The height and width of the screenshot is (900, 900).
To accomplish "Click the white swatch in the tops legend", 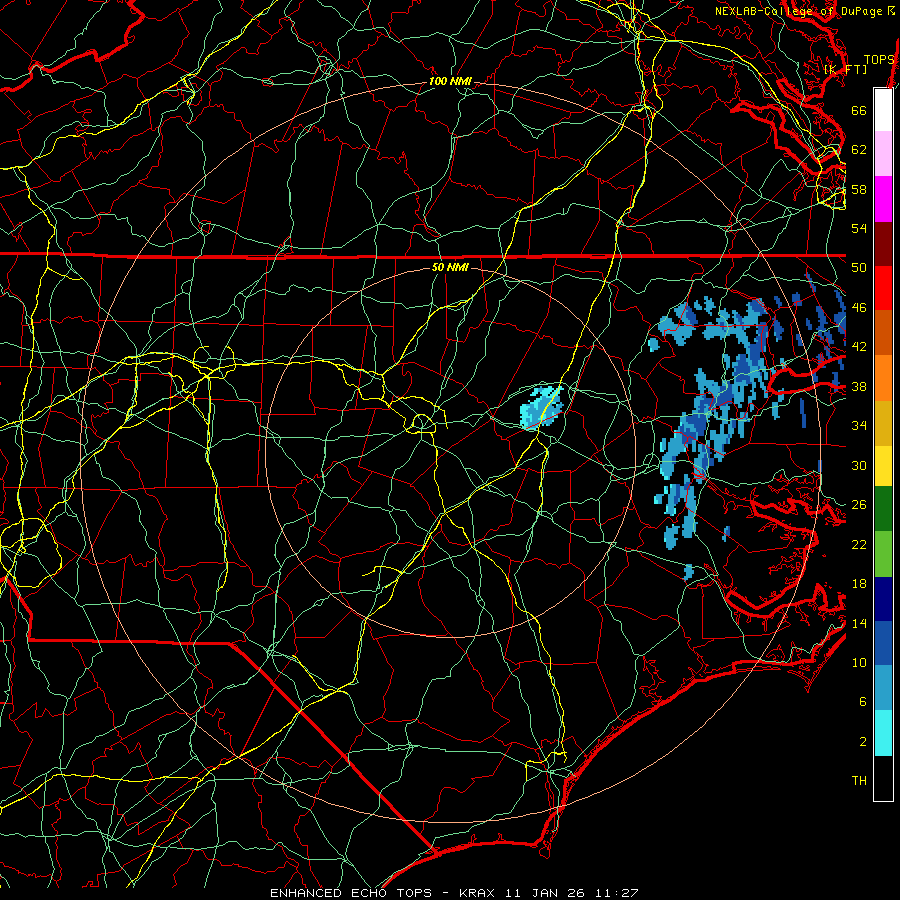I will point(883,110).
